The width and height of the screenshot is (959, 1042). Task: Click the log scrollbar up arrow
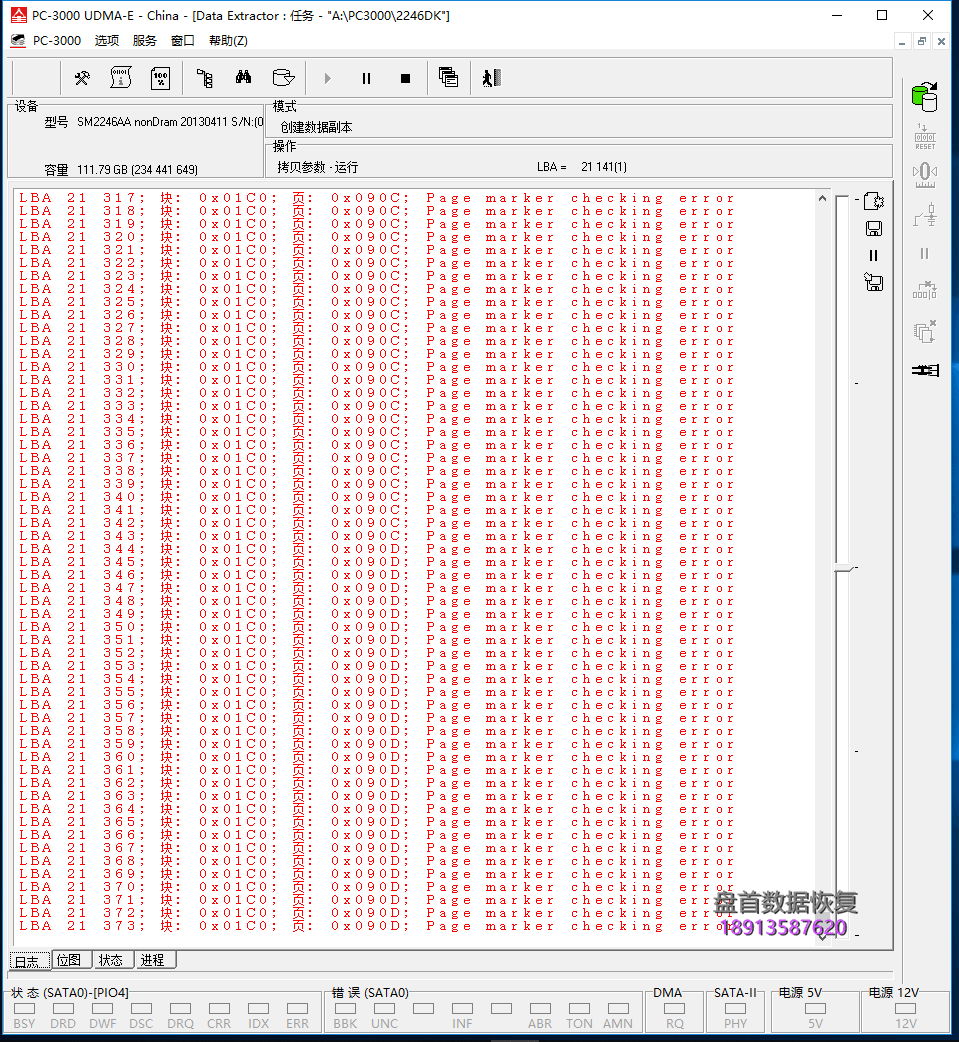pos(822,198)
